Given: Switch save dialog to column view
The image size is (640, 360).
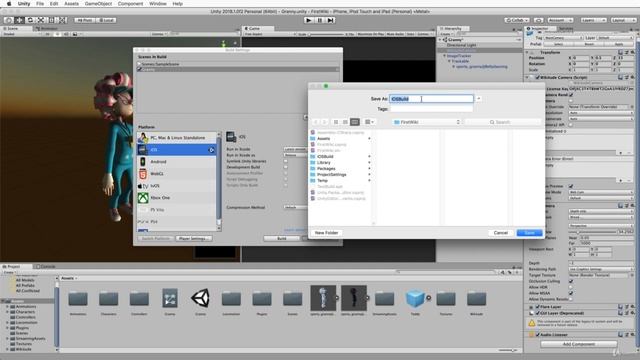Looking at the screenshot, I should (355, 122).
